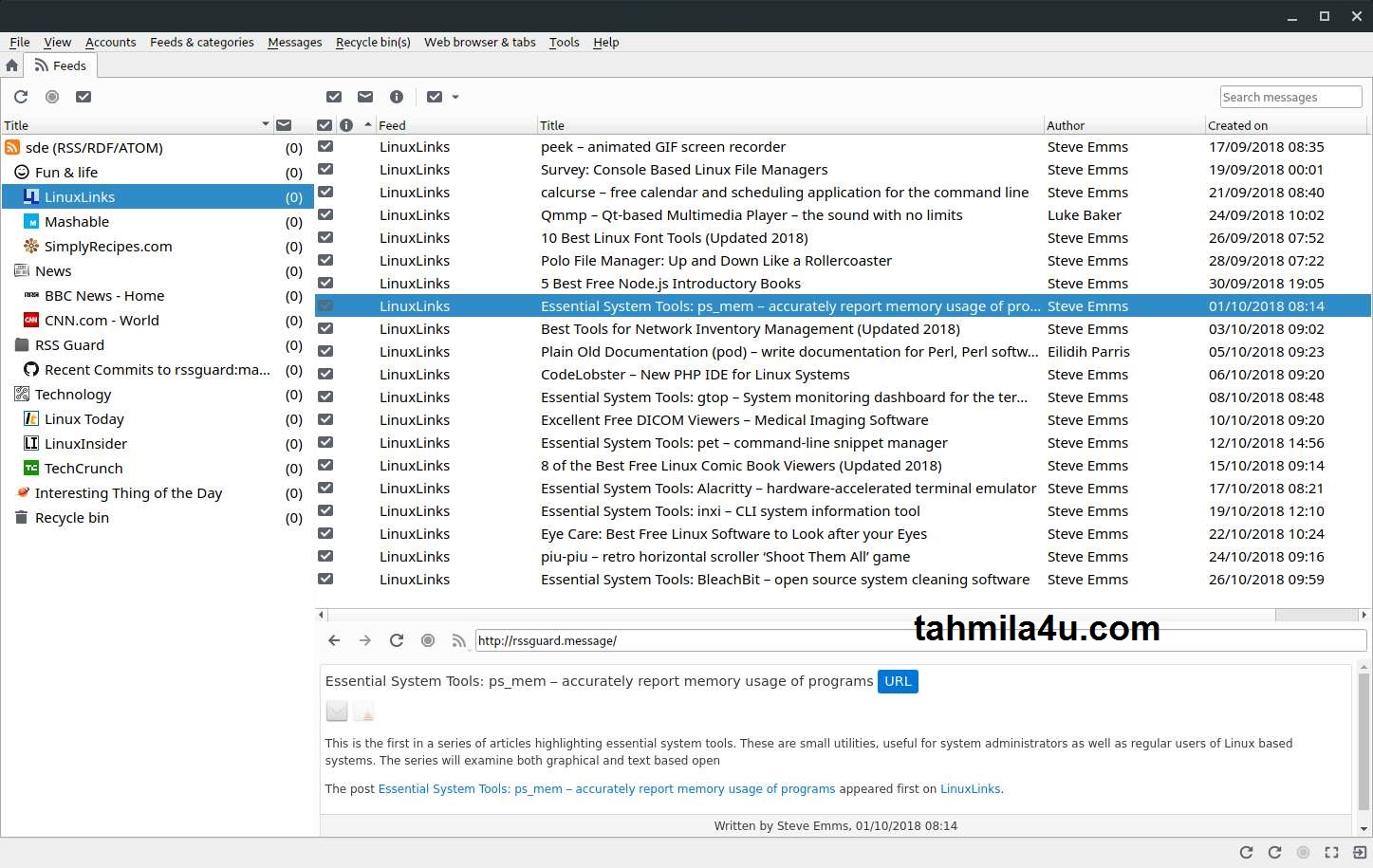
Task: Click the left arrow of the message list horizontal scrollbar
Action: point(321,615)
